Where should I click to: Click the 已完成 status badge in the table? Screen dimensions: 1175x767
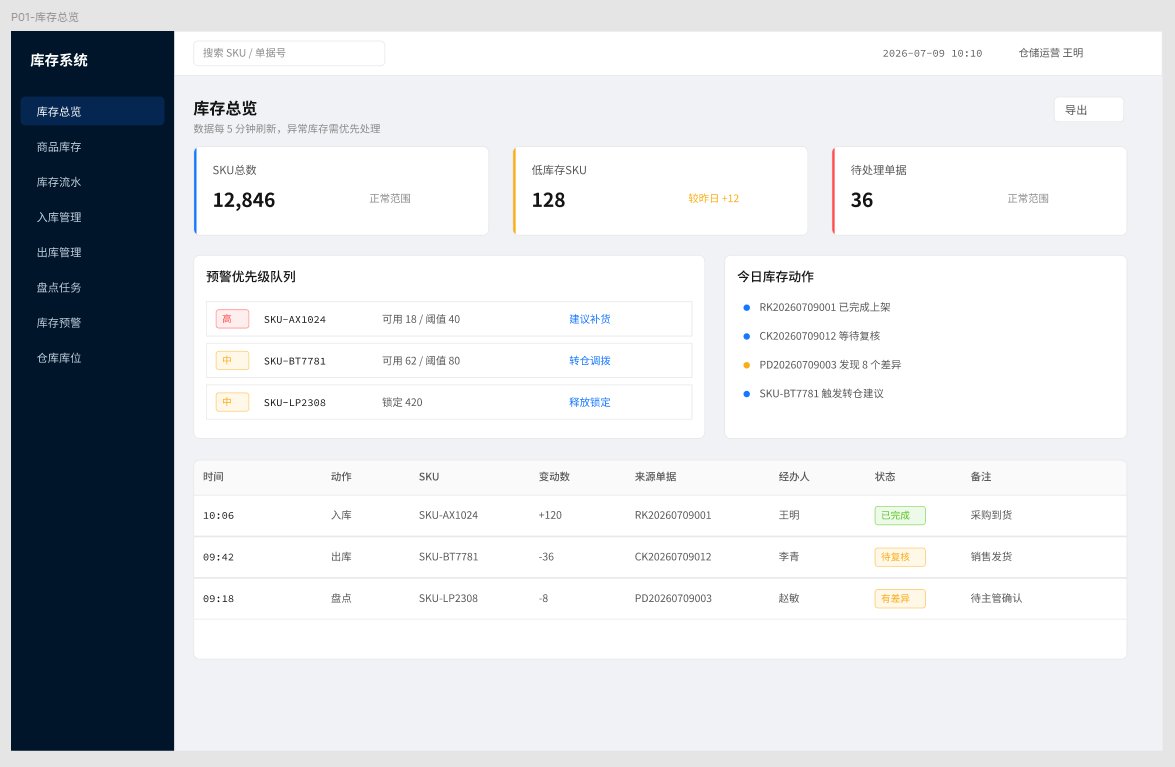(900, 515)
